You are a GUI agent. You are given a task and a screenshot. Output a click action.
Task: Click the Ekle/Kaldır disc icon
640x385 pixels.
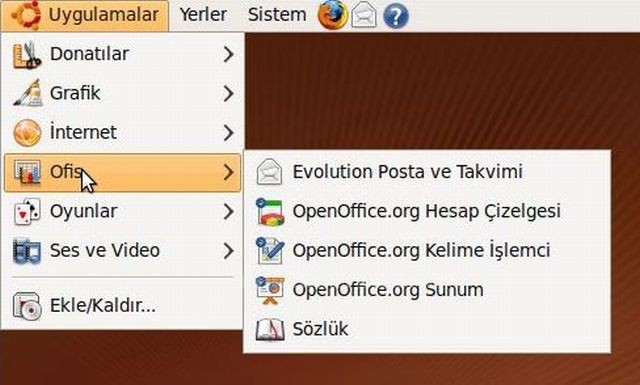click(x=27, y=306)
